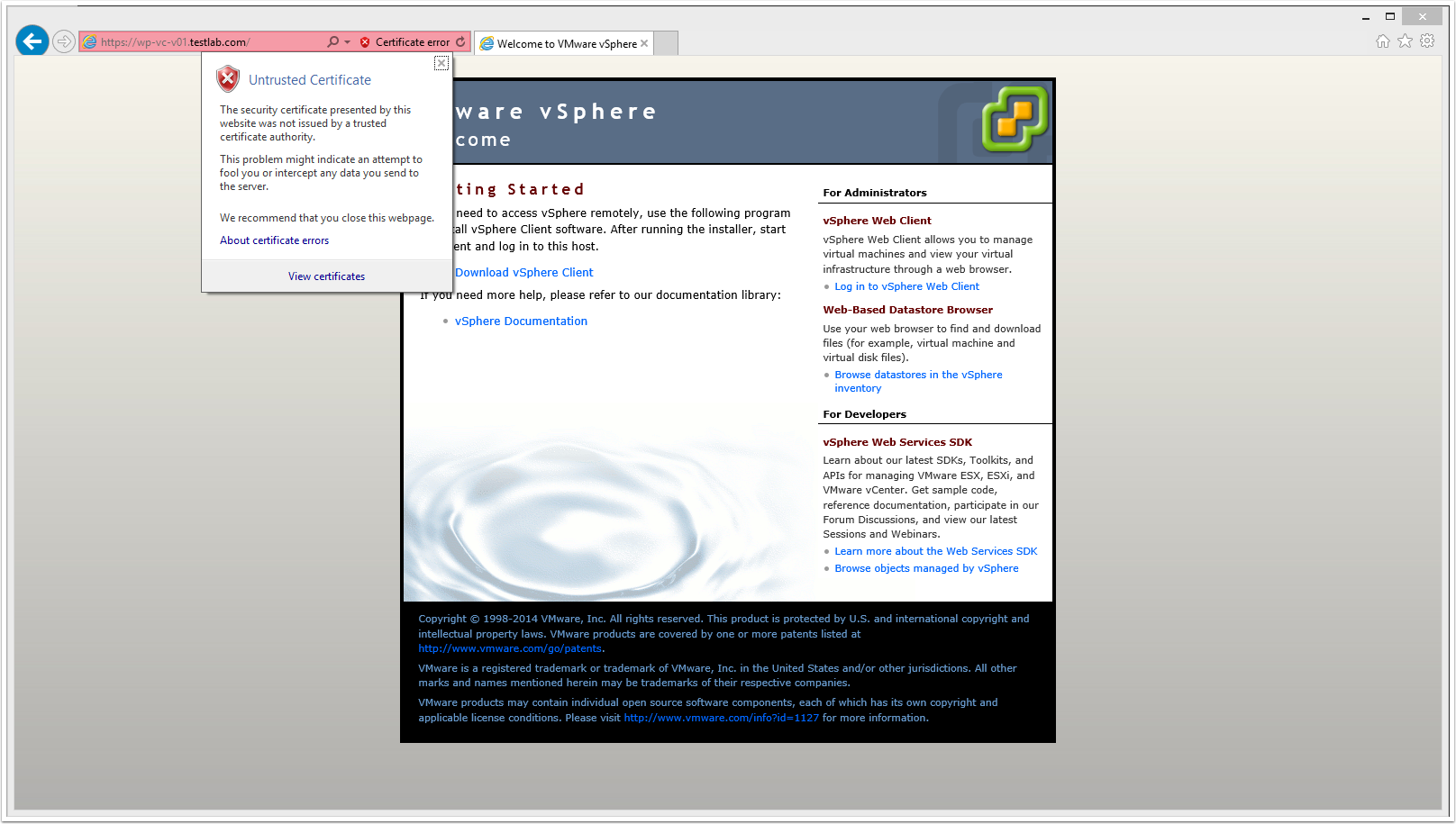The image size is (1456, 824).
Task: Click the browser Forward arrow button
Action: (x=63, y=41)
